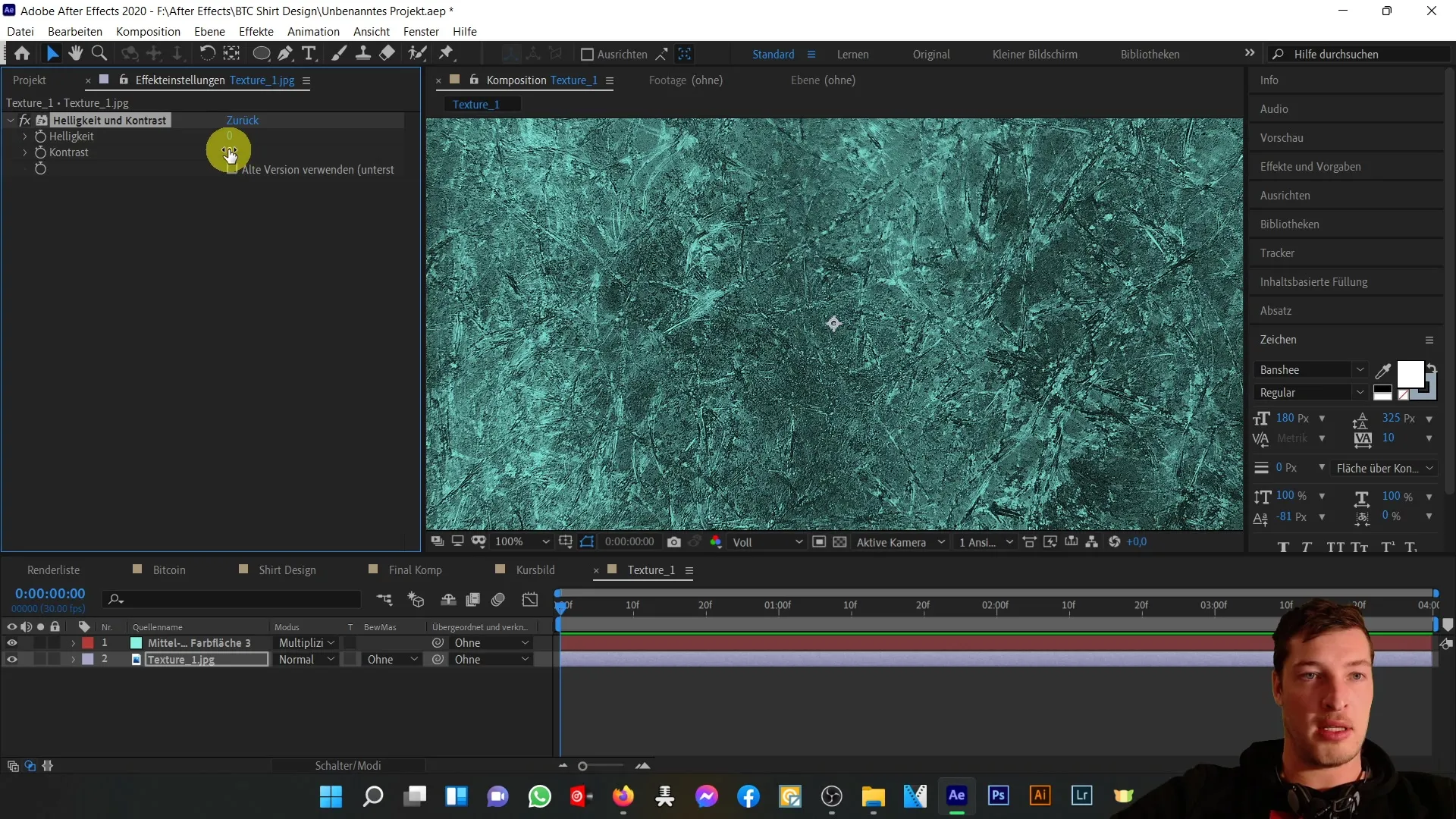This screenshot has width=1456, height=819.
Task: Switch to the Kursbild timeline tab
Action: point(535,570)
